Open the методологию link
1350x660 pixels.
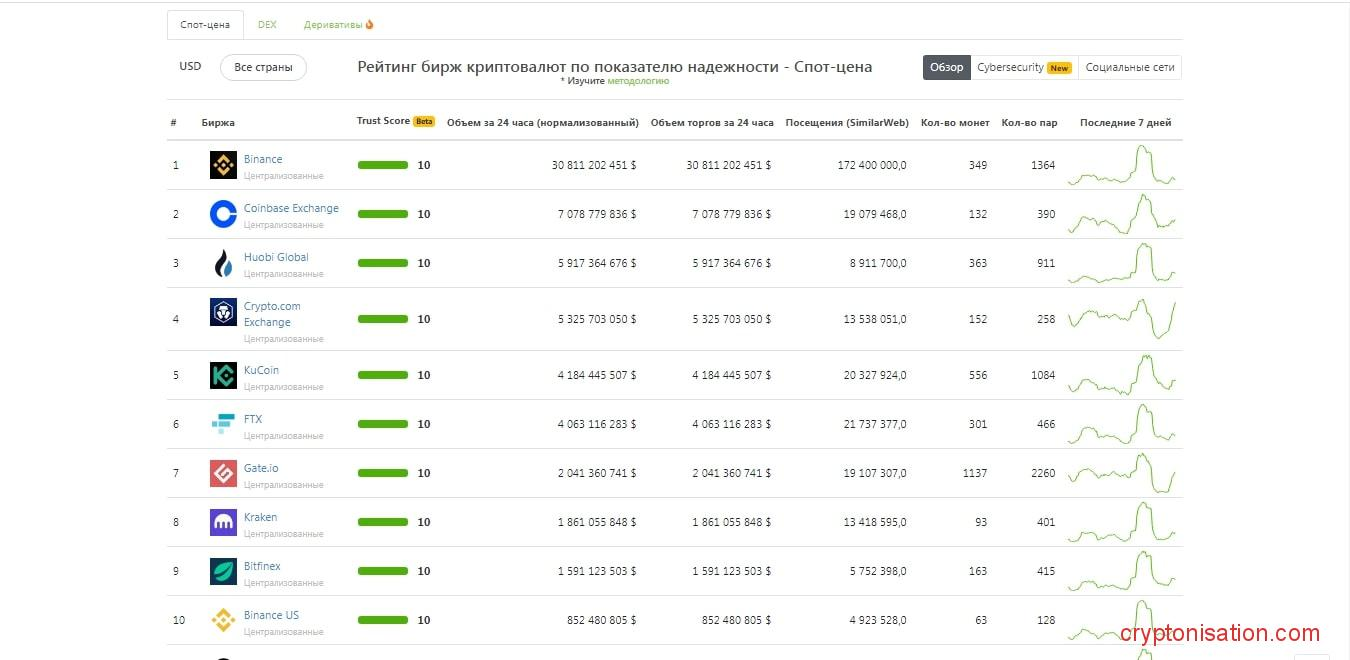point(638,82)
